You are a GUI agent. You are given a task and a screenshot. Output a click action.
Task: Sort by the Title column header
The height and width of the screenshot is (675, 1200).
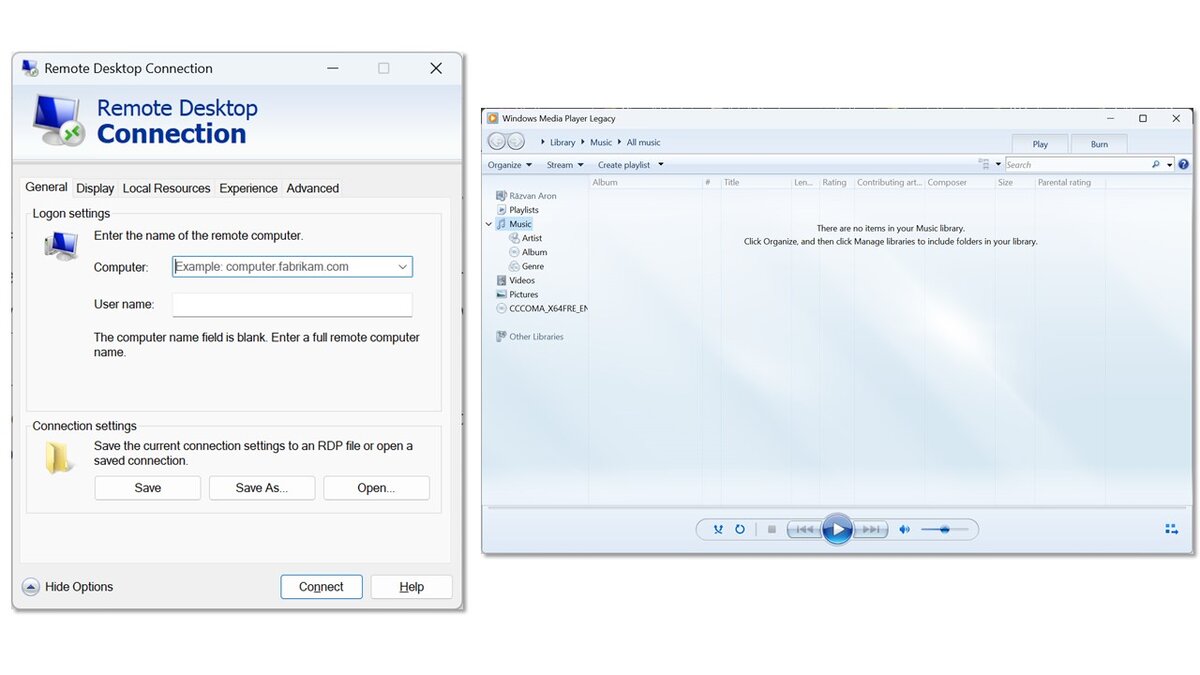coord(756,182)
